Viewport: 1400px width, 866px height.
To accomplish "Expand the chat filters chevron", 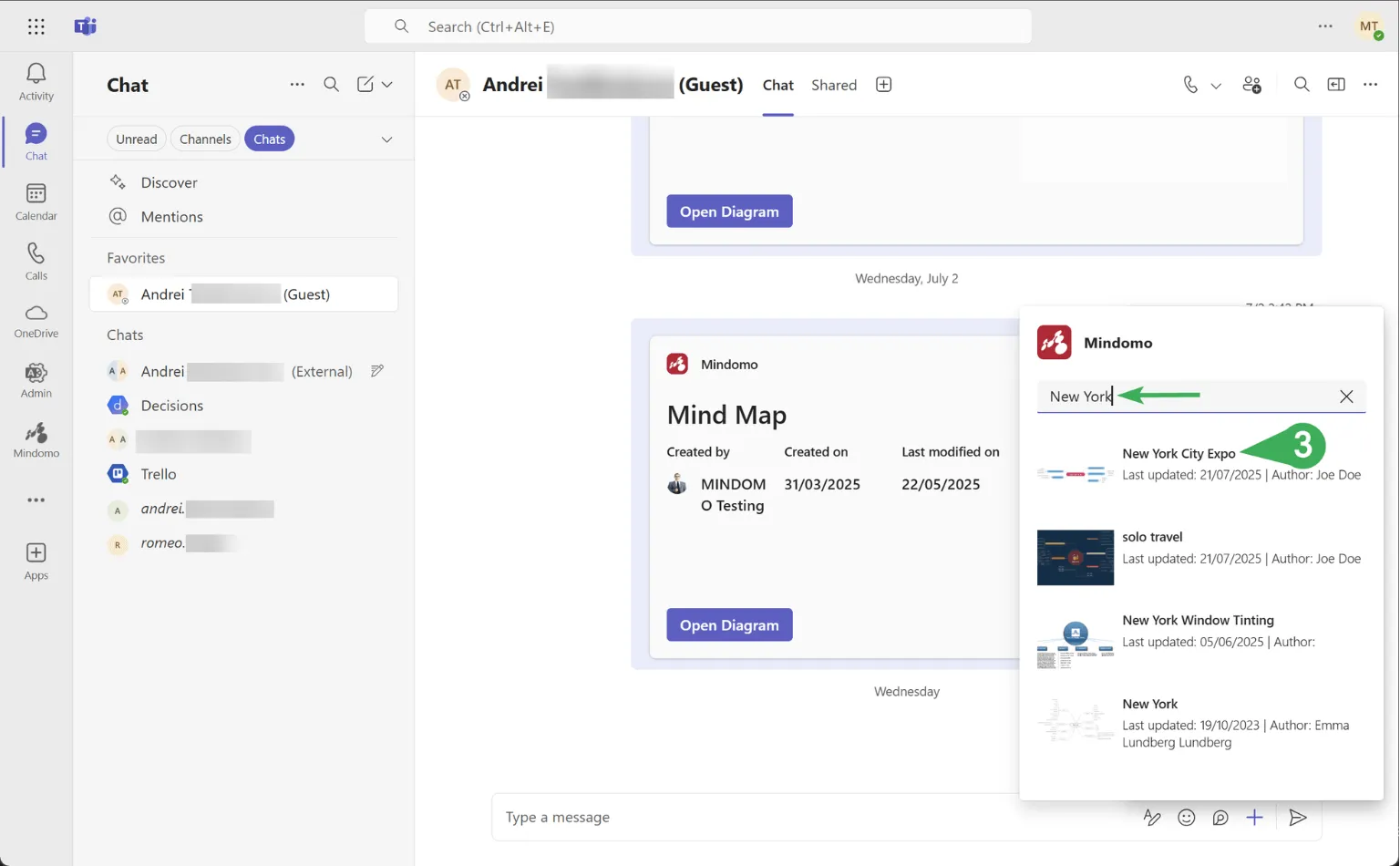I will (x=386, y=139).
